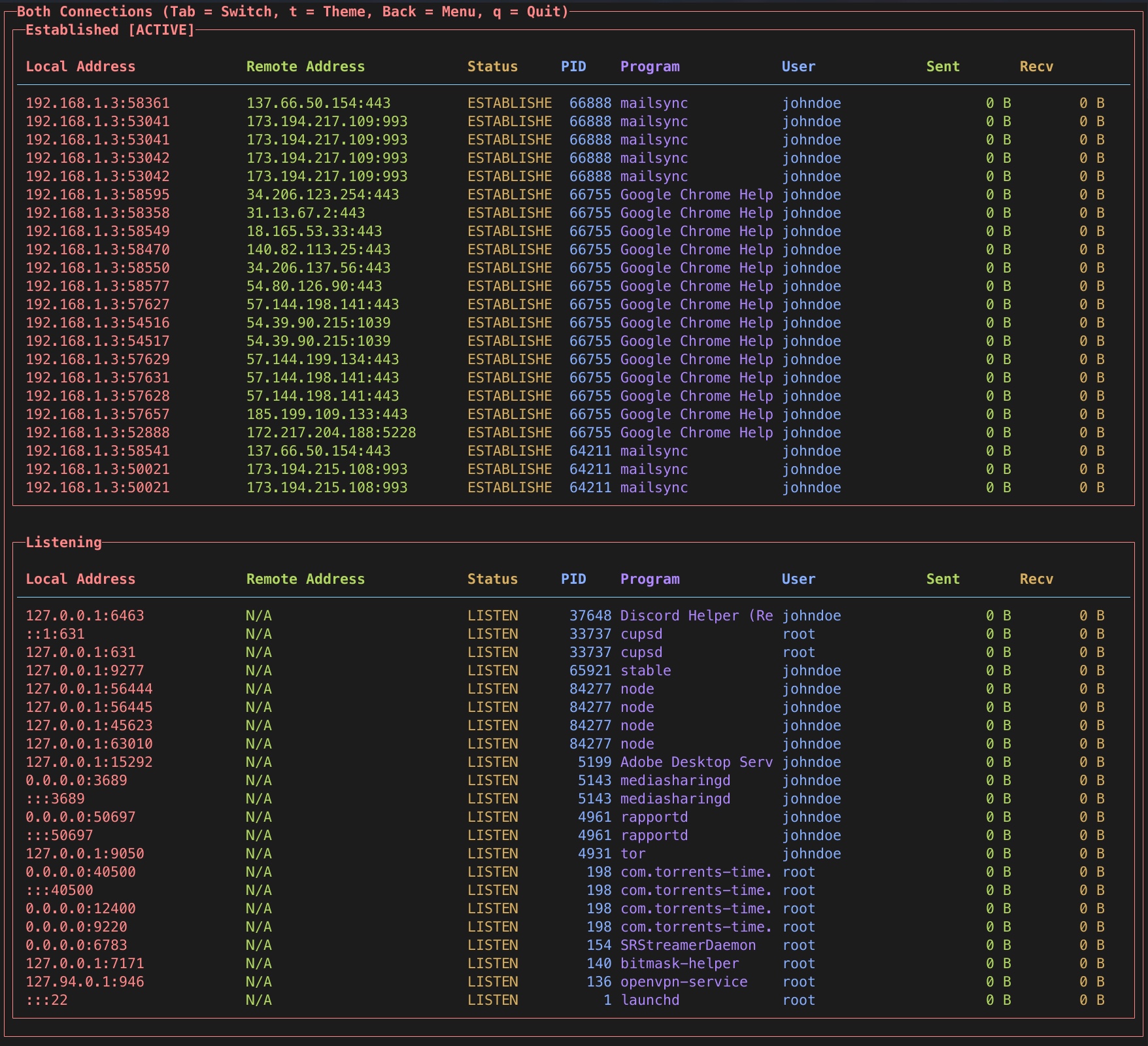Select listening address 127.0.0.1:6463
The height and width of the screenshot is (1046, 1148).
pos(85,616)
